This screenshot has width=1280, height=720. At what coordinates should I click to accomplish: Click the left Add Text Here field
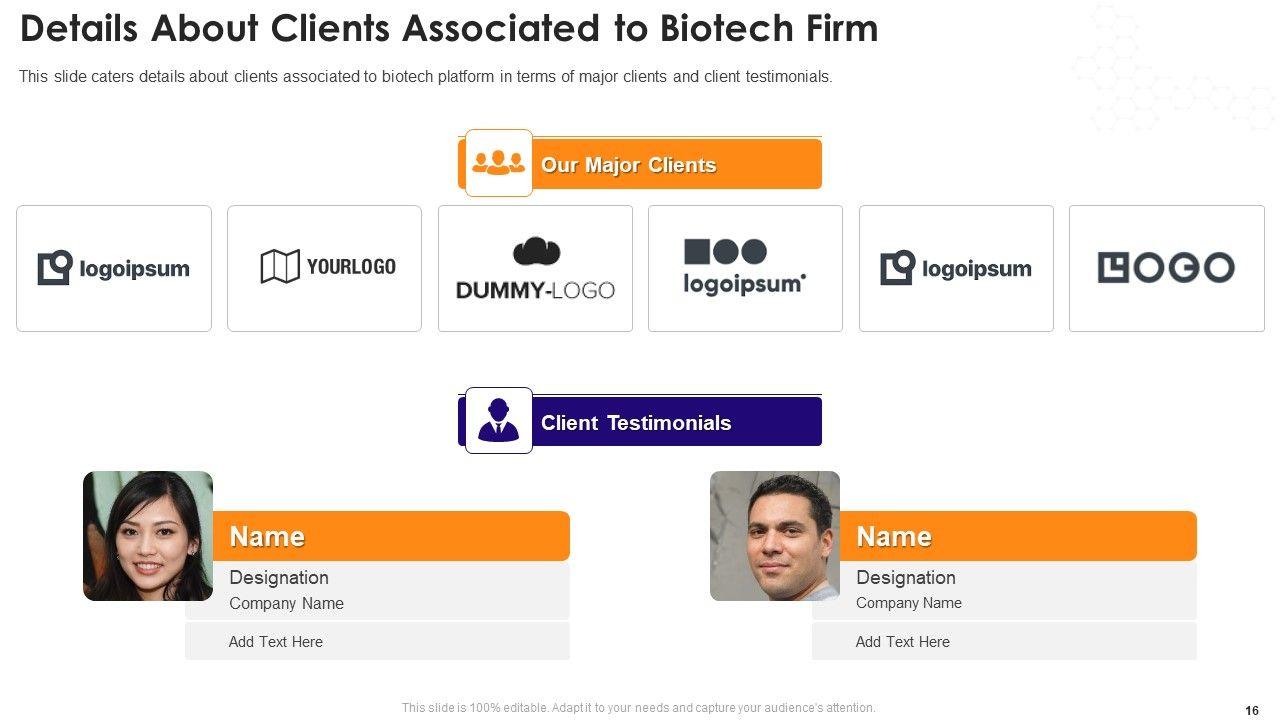point(276,642)
